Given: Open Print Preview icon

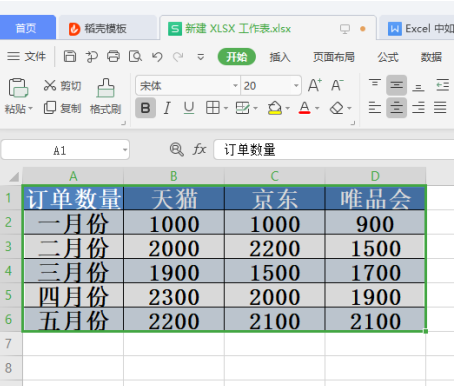Looking at the screenshot, I should coord(135,57).
